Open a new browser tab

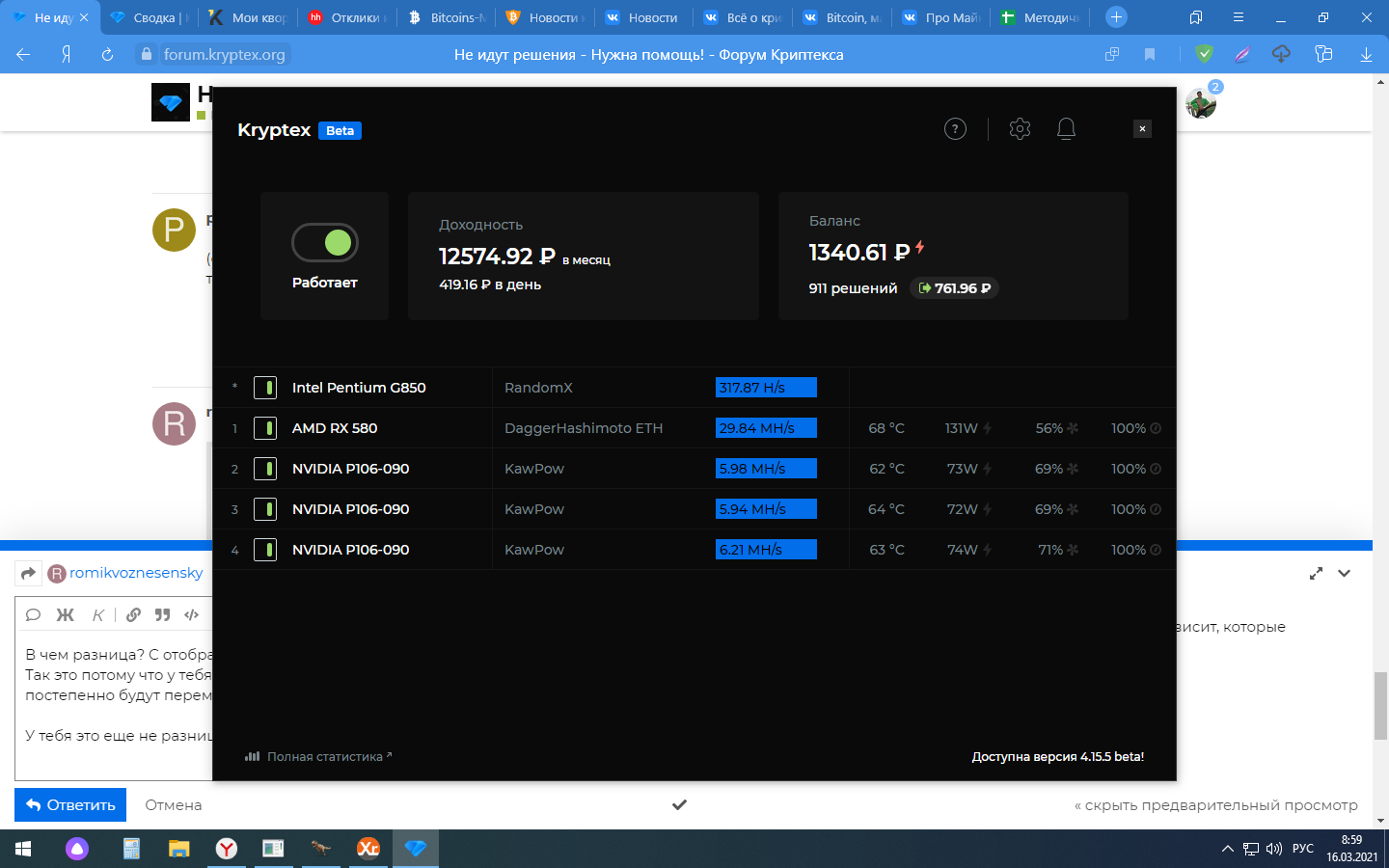point(1116,17)
